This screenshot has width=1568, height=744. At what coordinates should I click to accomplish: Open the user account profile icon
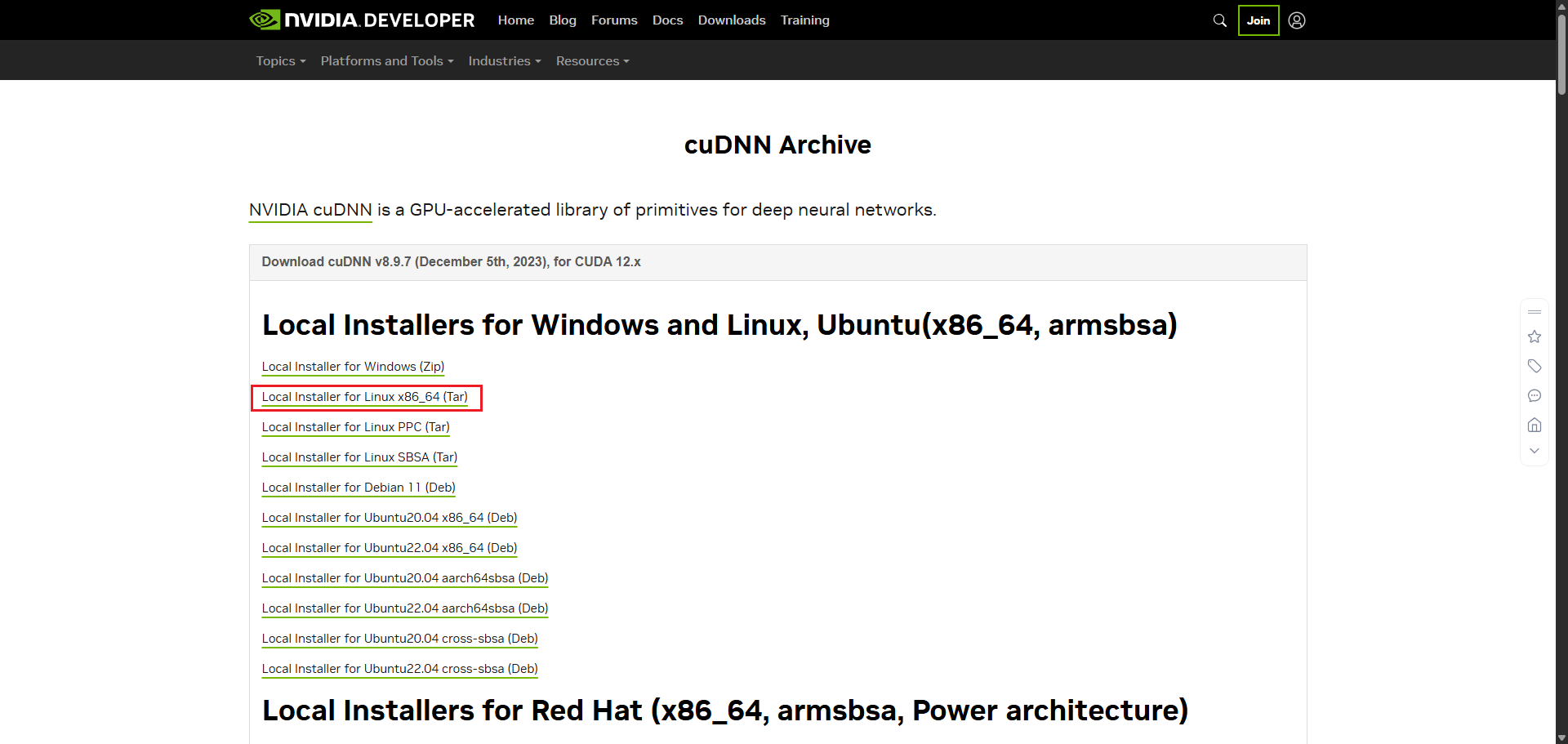[x=1297, y=20]
